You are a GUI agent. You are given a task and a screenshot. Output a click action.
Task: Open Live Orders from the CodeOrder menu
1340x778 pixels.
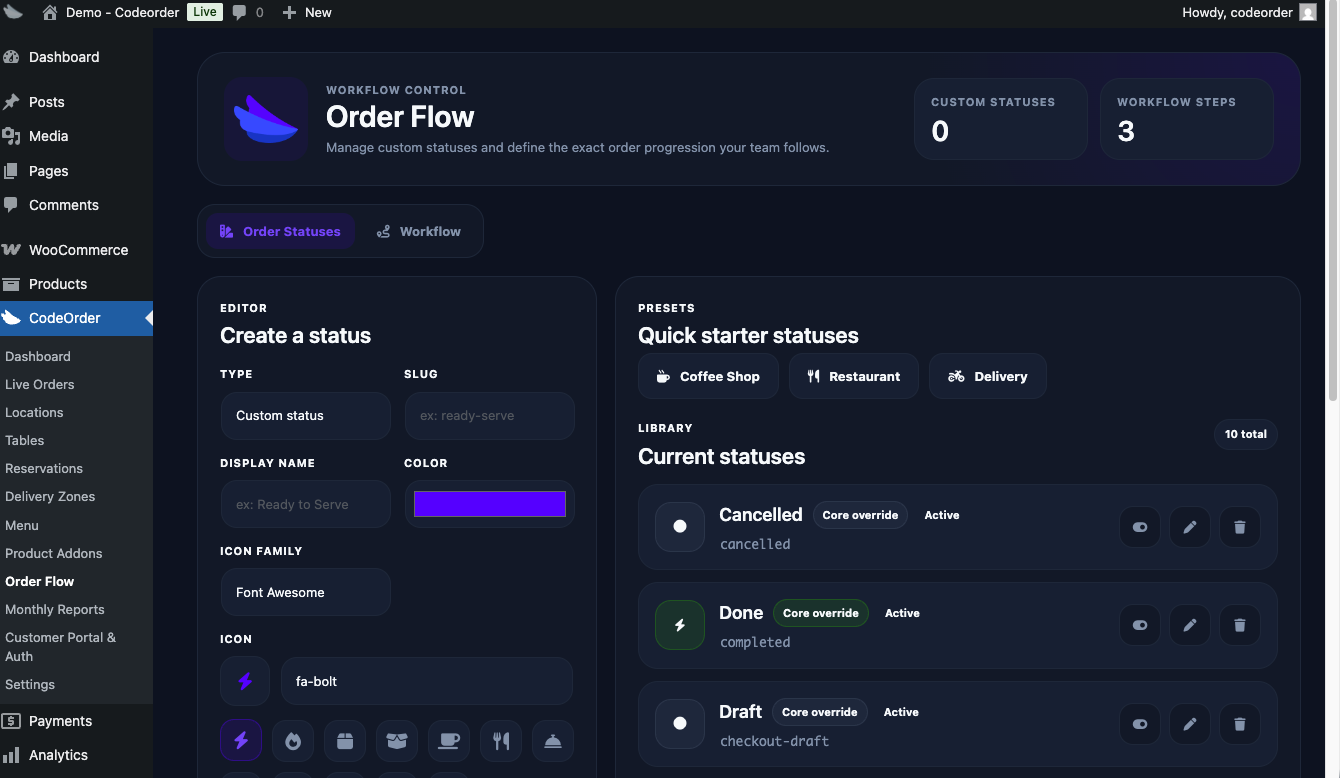40,384
